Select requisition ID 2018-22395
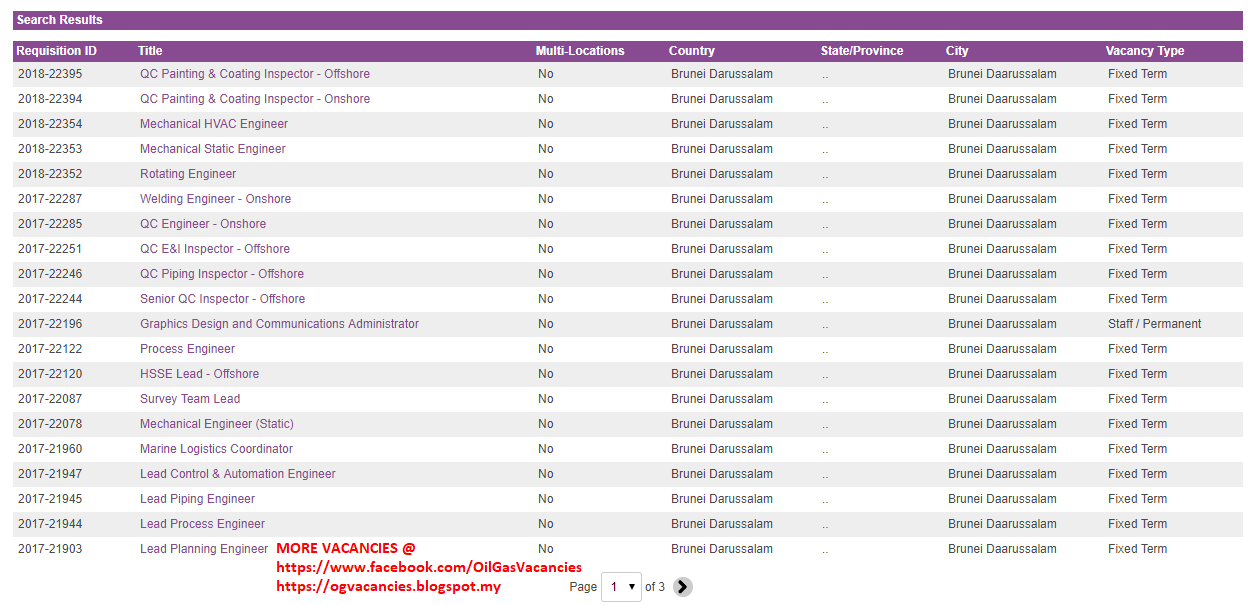Image resolution: width=1257 pixels, height=605 pixels. (50, 74)
